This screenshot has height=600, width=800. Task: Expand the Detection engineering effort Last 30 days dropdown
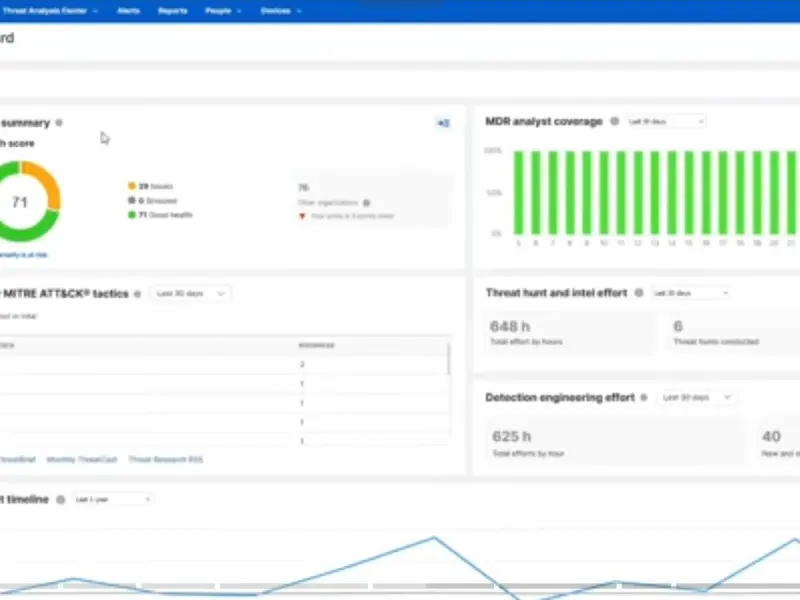[697, 397]
